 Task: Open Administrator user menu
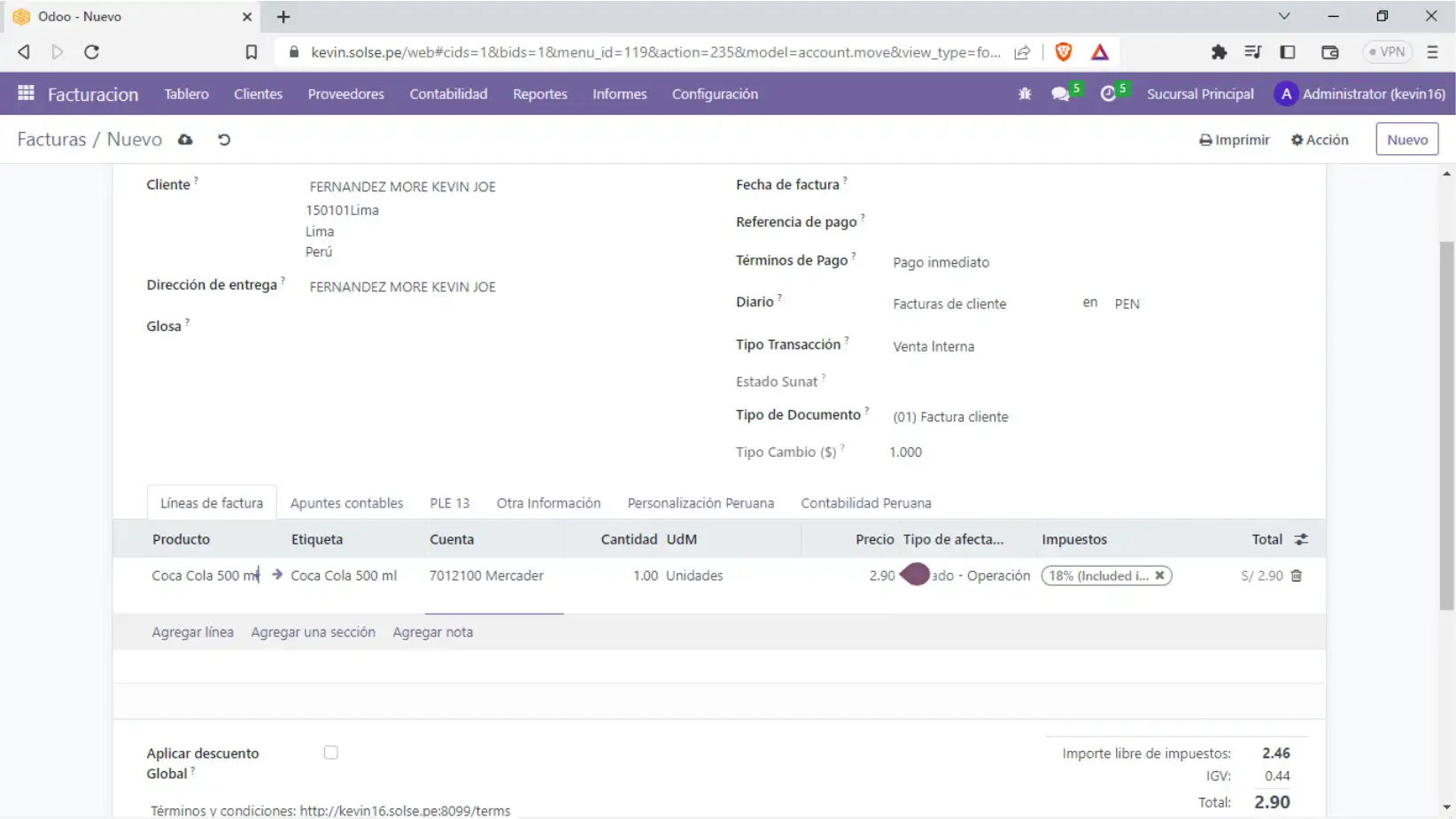1359,94
